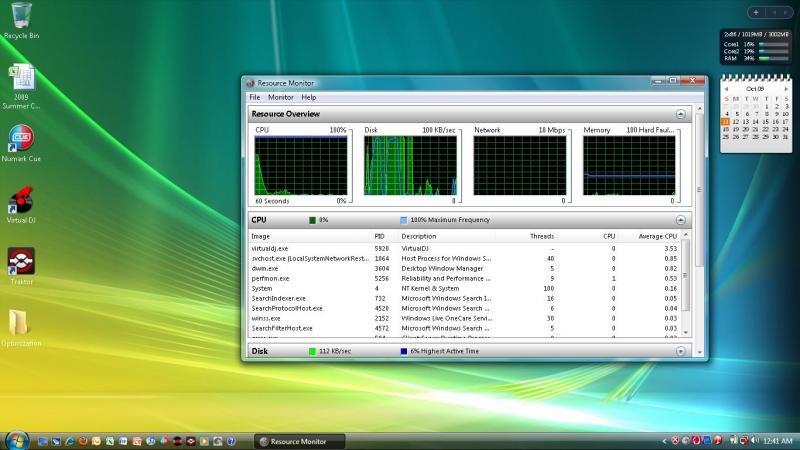
Task: Click highlighted date 11 on calendar gadget
Action: pyautogui.click(x=726, y=121)
